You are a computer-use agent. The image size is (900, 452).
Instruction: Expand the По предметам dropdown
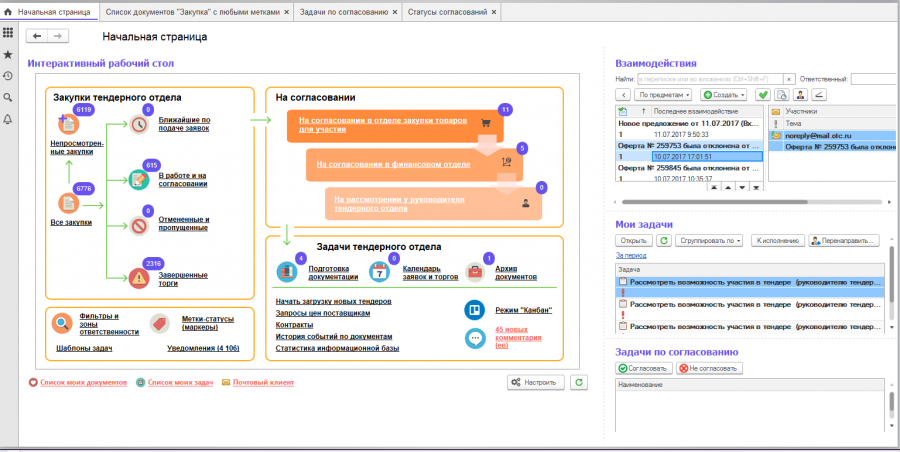click(662, 94)
